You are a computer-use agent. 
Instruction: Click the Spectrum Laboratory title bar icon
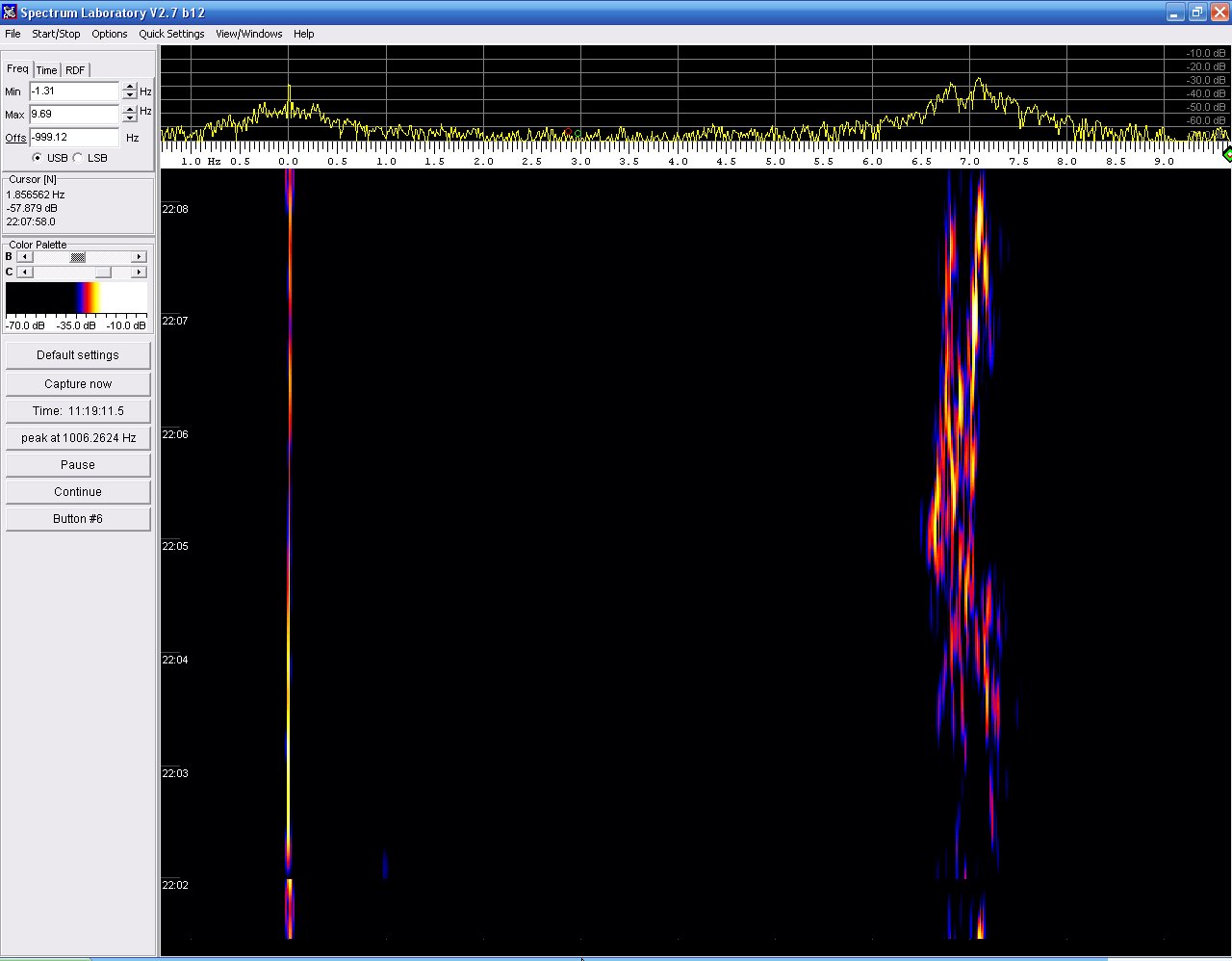[x=10, y=13]
